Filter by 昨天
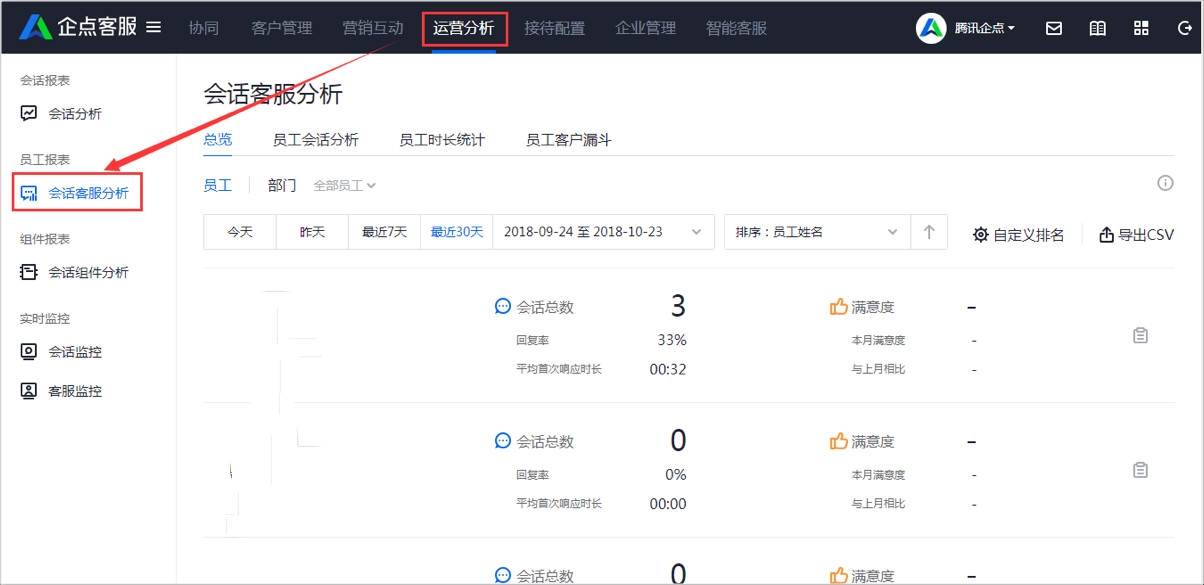 (313, 232)
